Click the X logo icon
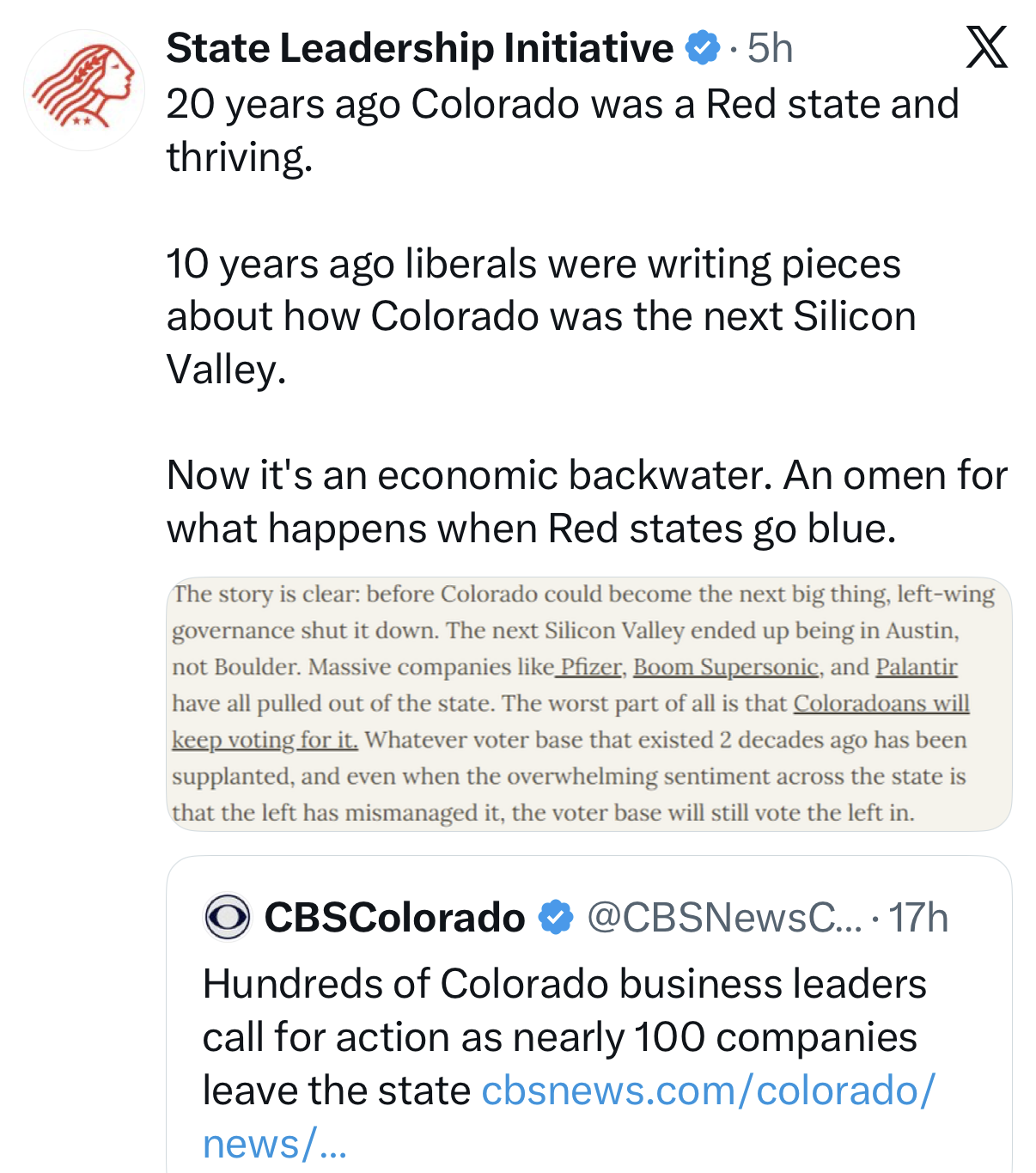 coord(986,47)
